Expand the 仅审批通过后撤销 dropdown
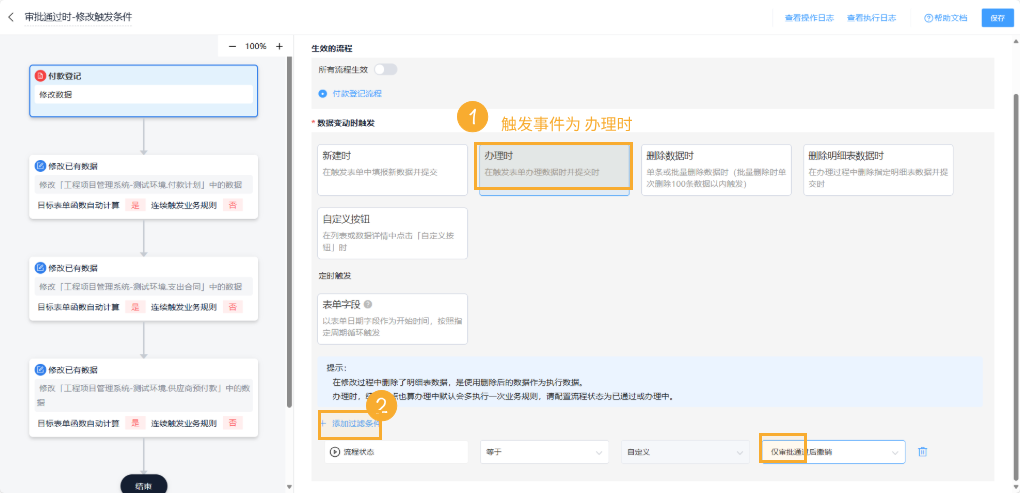 tap(834, 452)
